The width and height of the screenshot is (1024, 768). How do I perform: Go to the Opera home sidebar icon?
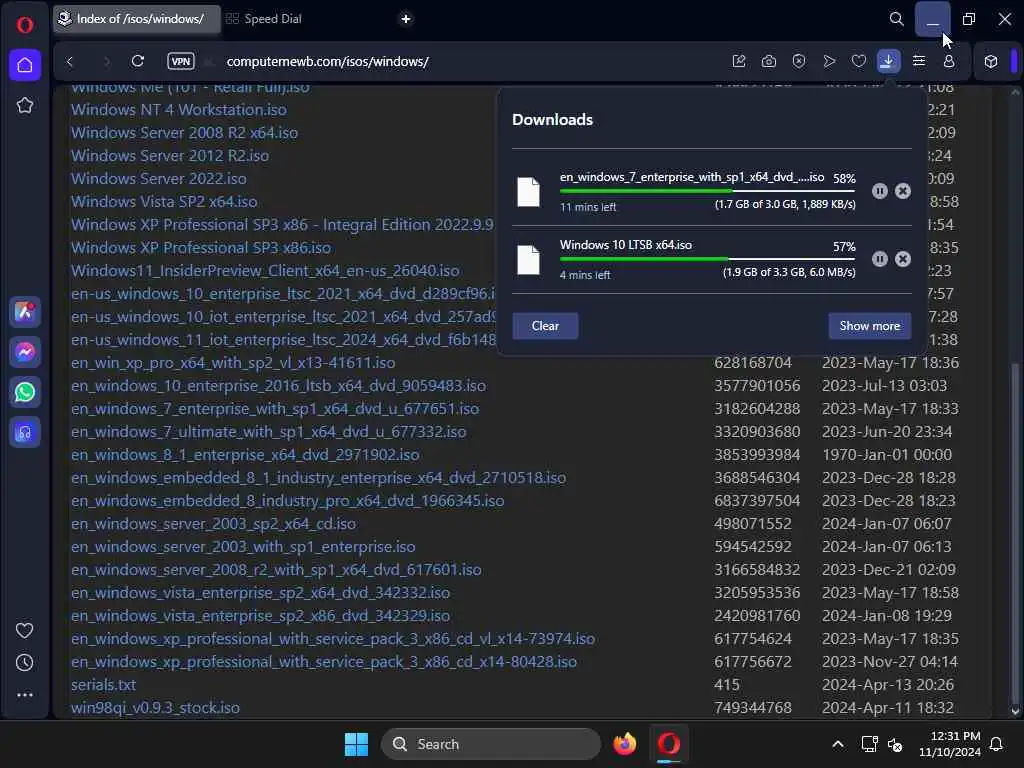(25, 65)
